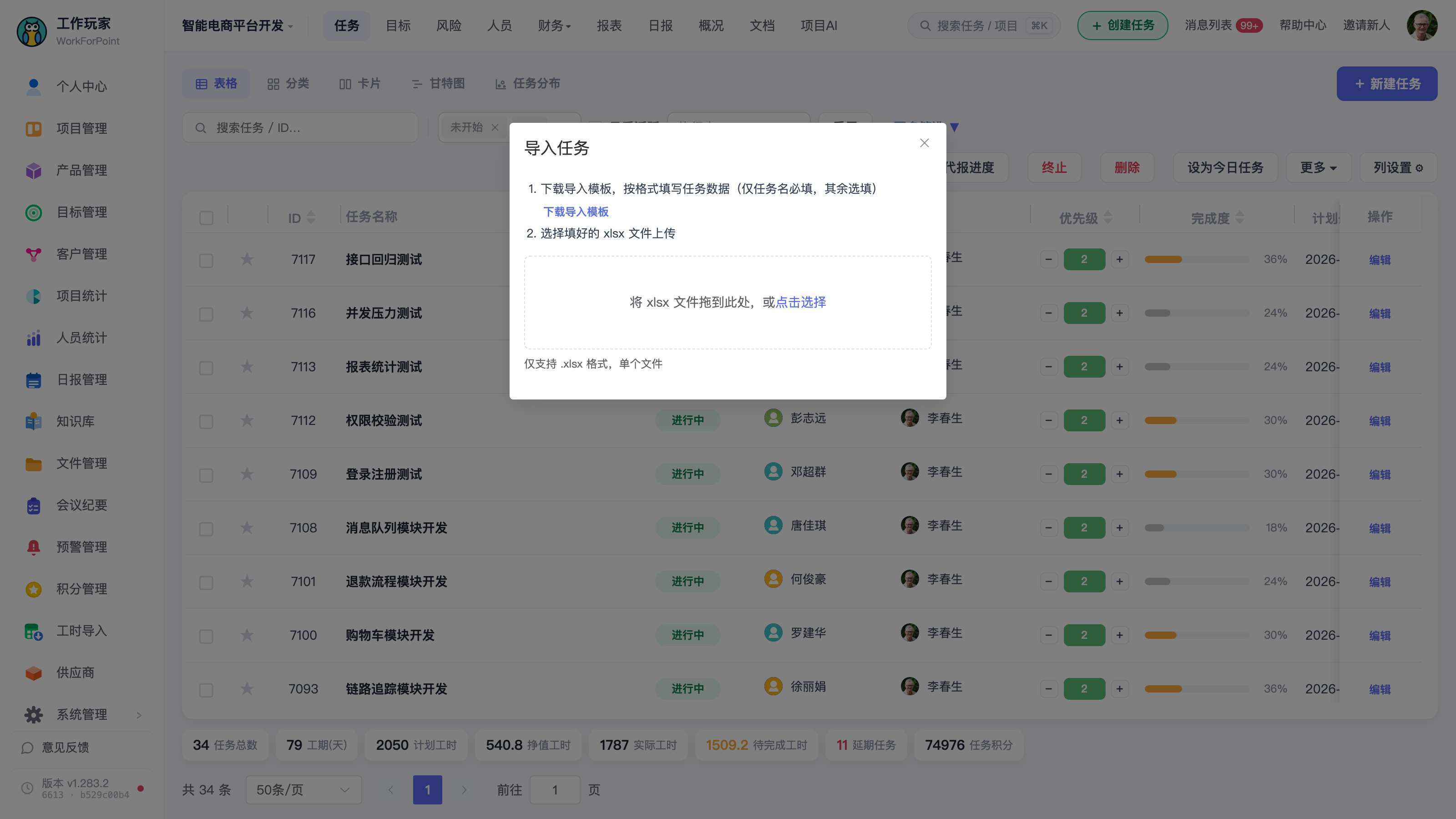
Task: Open 项目统计 pie chart icon
Action: coord(33,296)
